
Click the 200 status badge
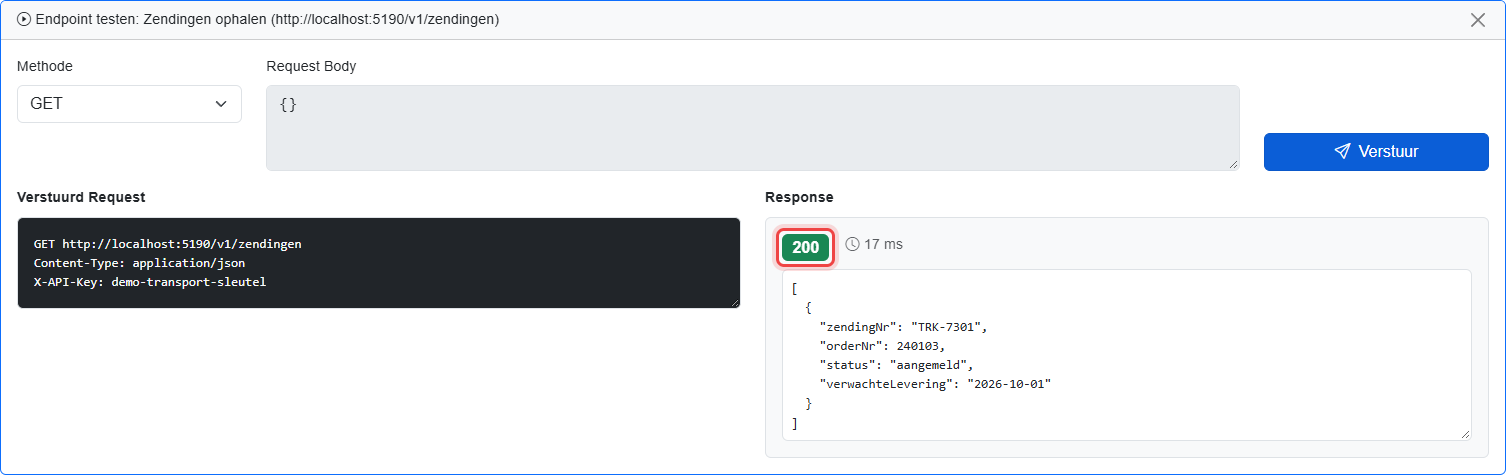pyautogui.click(x=805, y=247)
